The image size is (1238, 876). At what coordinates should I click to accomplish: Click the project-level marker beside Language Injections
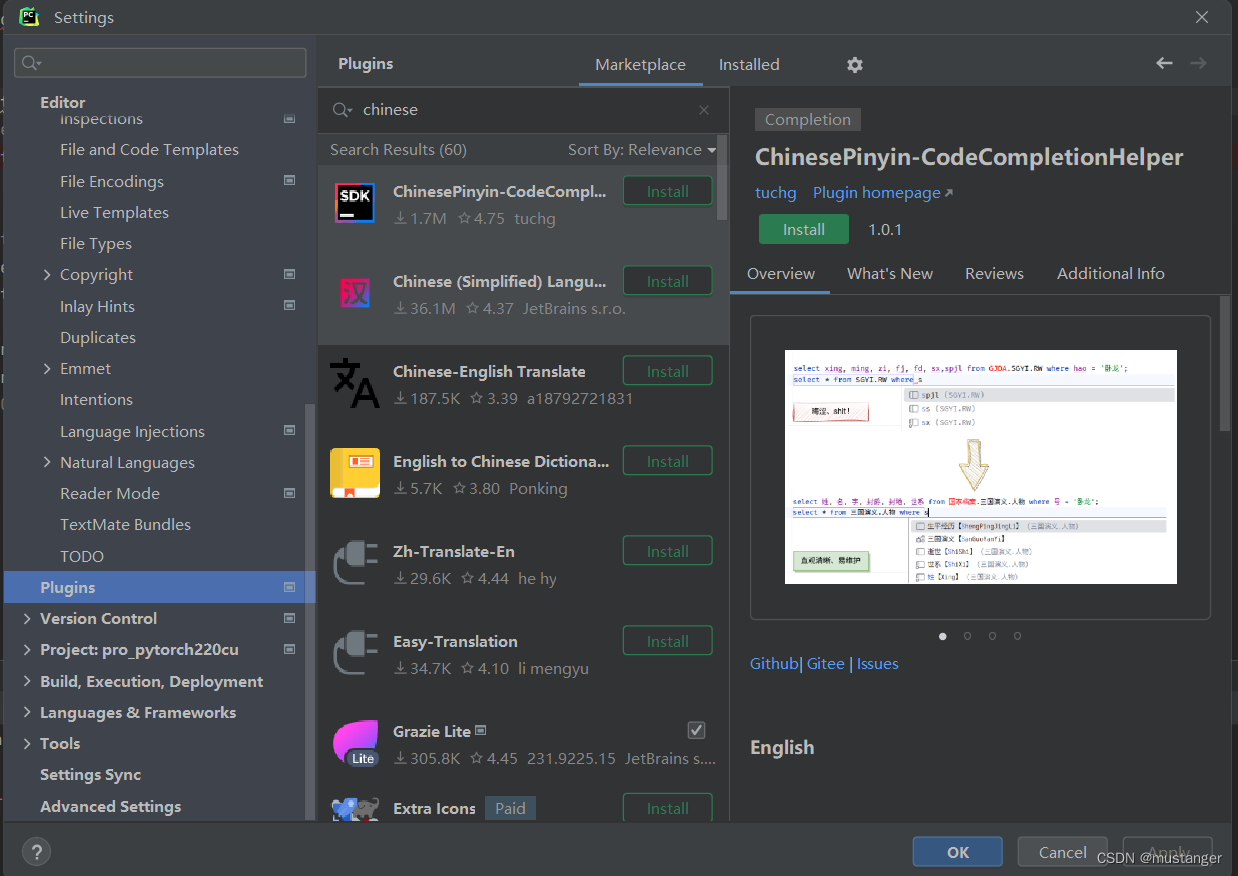pyautogui.click(x=289, y=430)
